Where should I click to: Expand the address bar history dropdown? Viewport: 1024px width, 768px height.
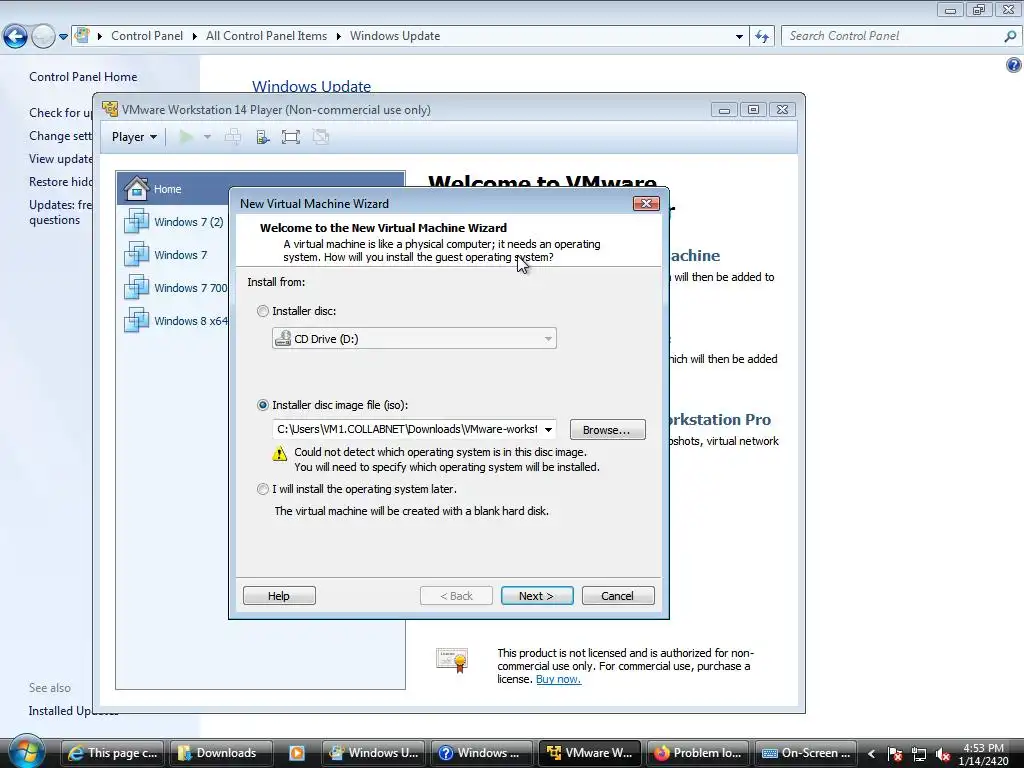point(739,37)
